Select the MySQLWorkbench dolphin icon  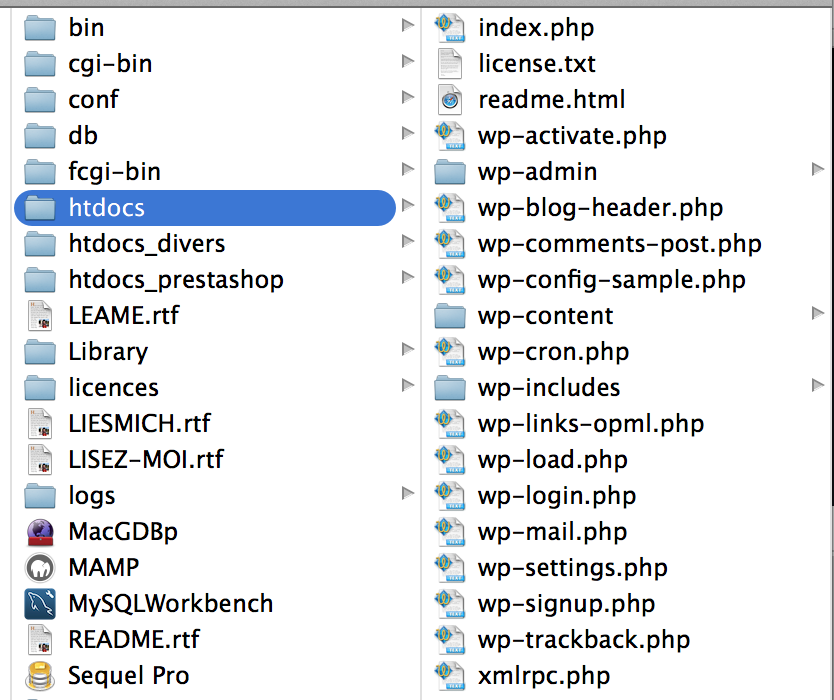[40, 604]
